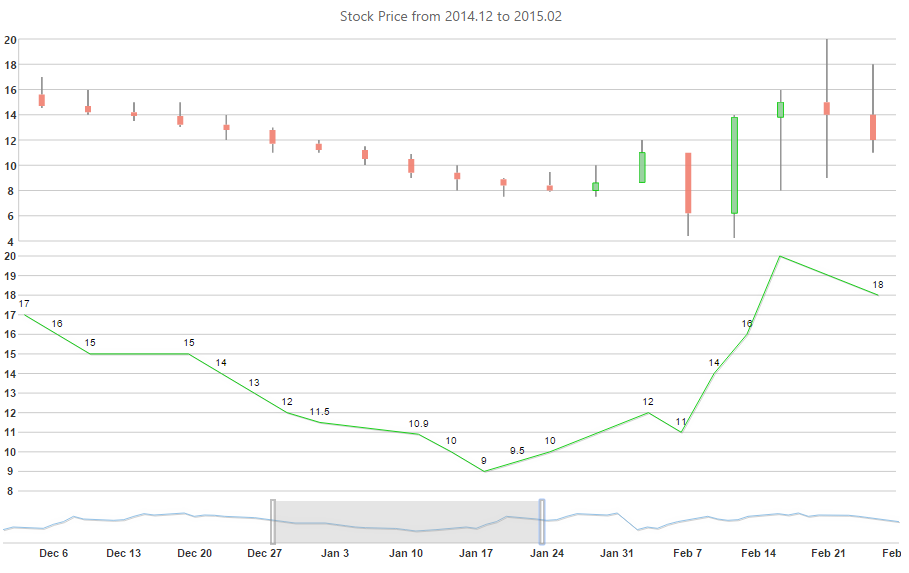Click data label '9' at the line's lowest point

coord(484,461)
